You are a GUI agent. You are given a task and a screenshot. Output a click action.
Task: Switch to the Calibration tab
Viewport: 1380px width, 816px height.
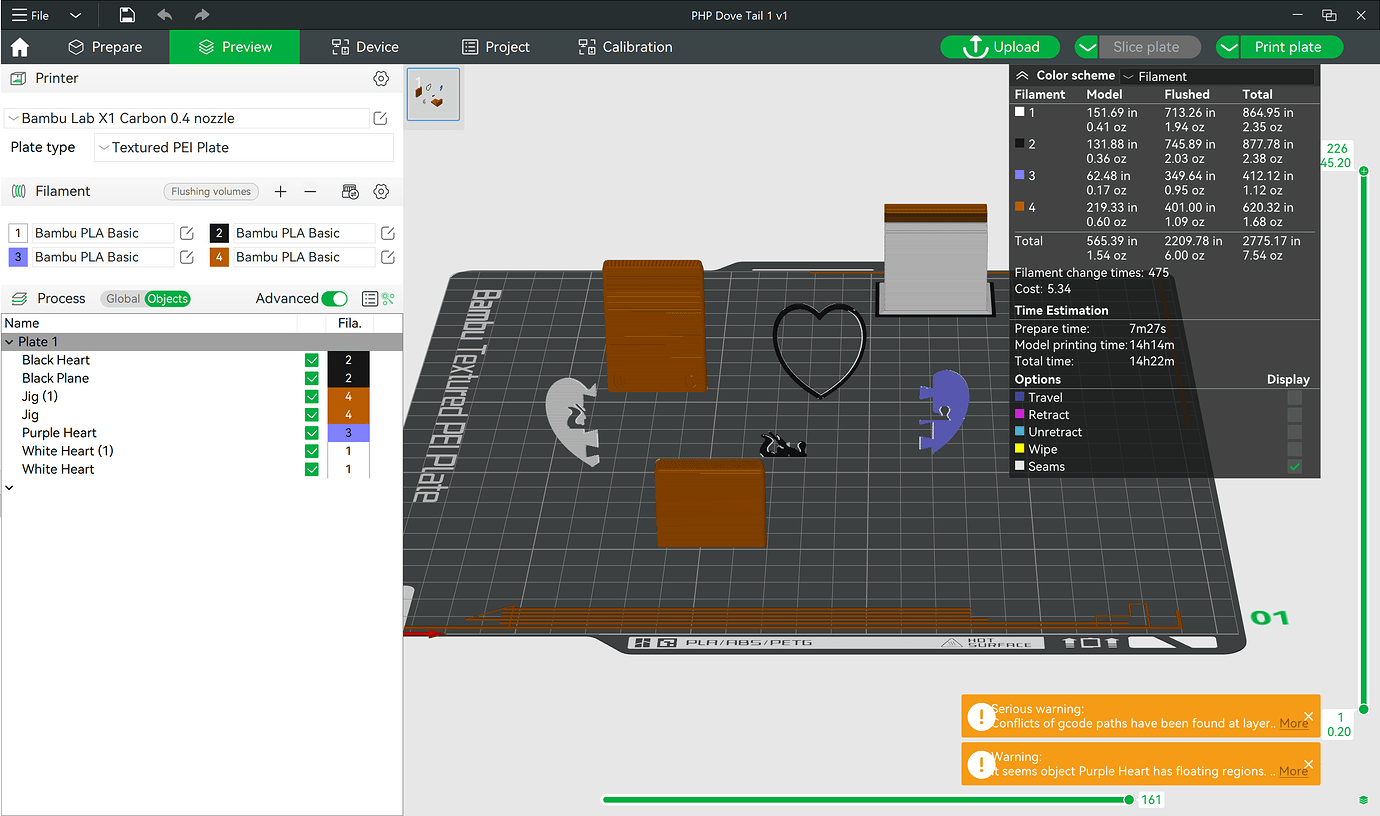point(625,47)
